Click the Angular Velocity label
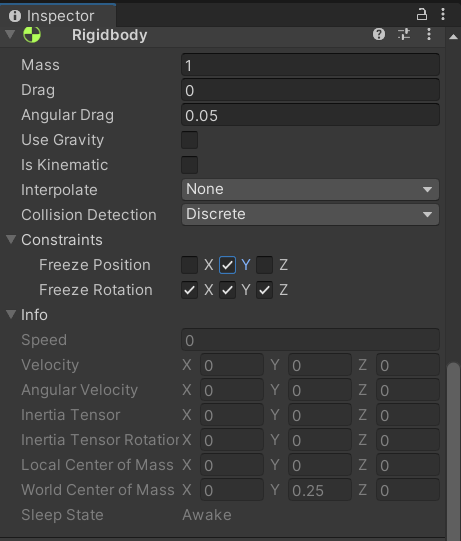Viewport: 461px width, 541px height. pyautogui.click(x=79, y=390)
